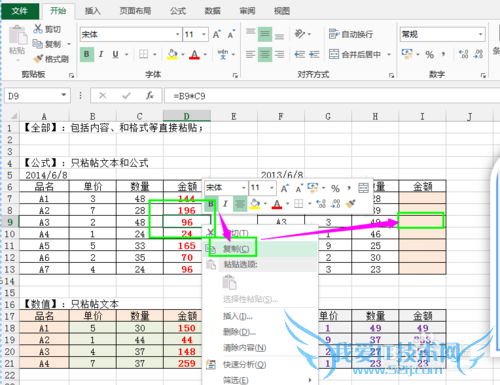Toggle Italic in the ribbon font group
500x385 pixels.
(x=101, y=54)
